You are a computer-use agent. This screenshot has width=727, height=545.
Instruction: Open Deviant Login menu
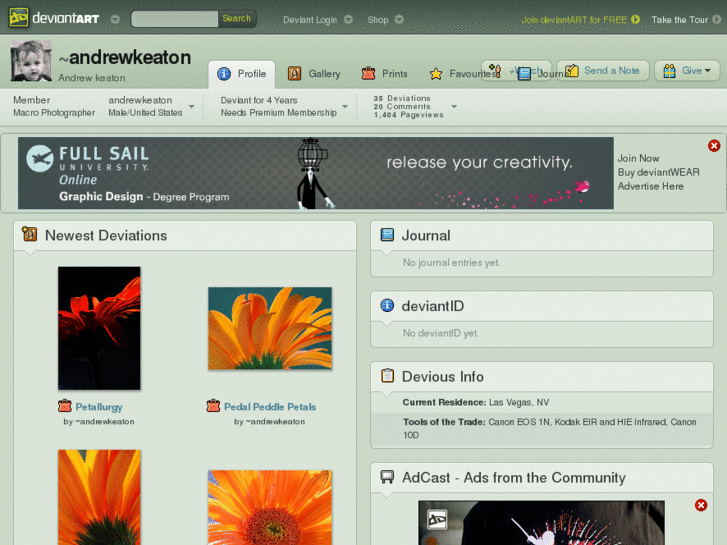coord(310,19)
